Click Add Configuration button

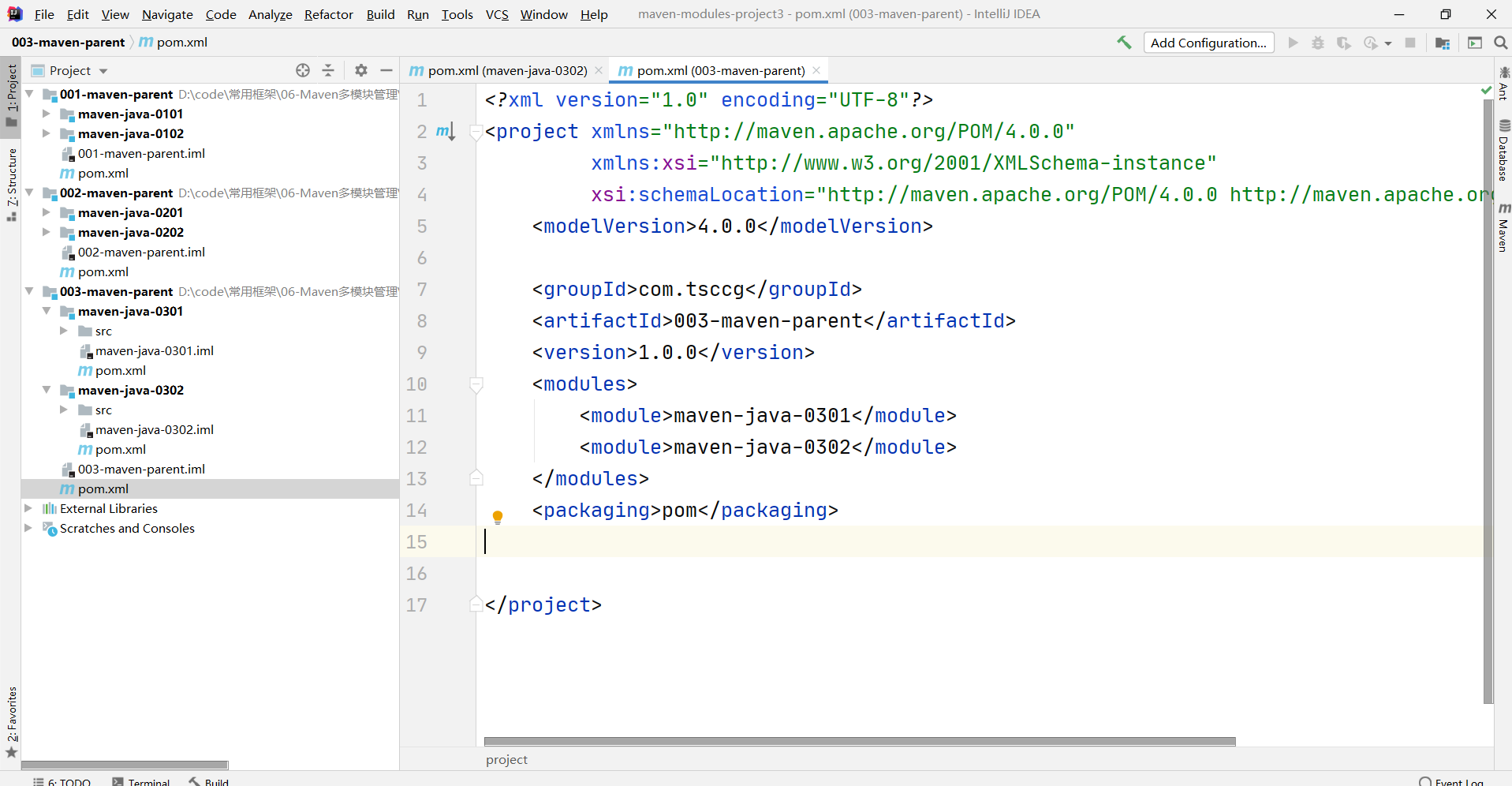(x=1208, y=43)
